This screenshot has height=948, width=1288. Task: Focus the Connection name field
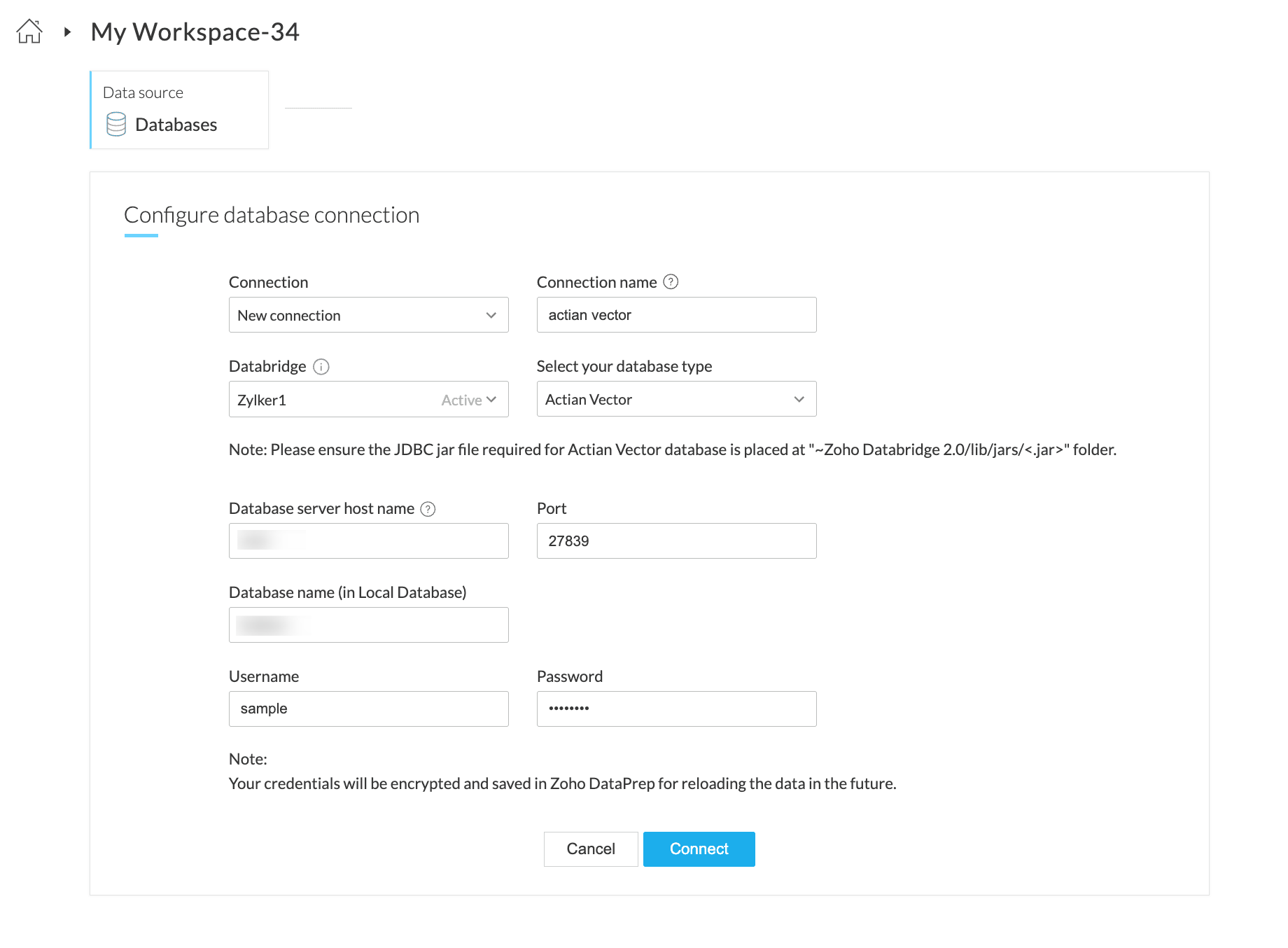coord(676,315)
